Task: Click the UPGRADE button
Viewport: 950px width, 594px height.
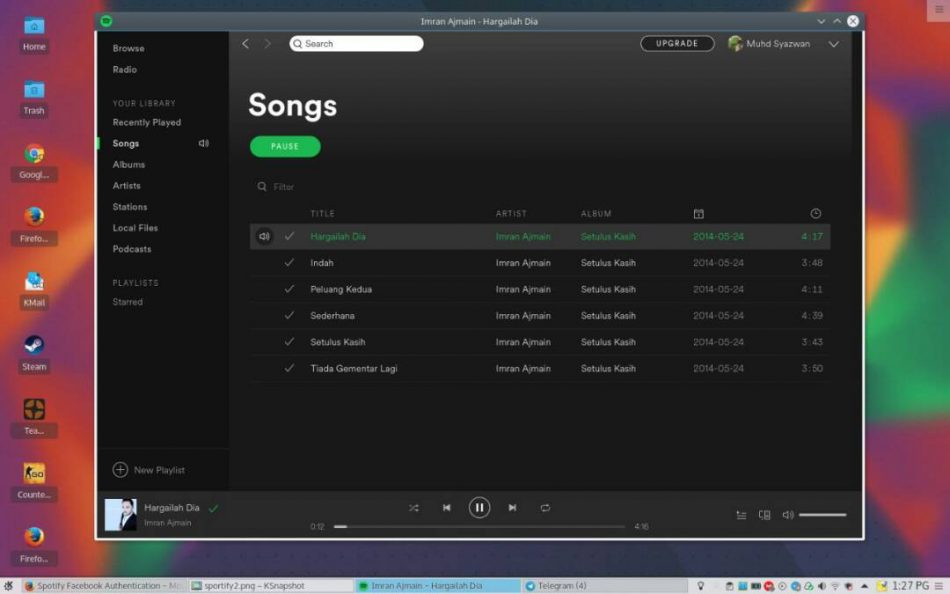Action: coord(677,44)
